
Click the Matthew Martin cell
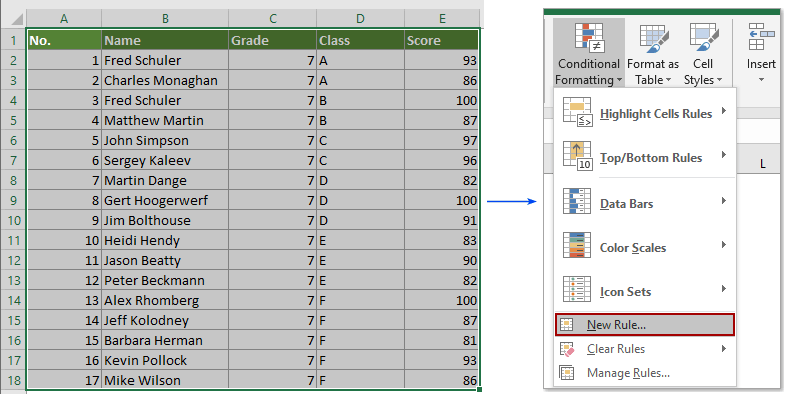[165, 120]
